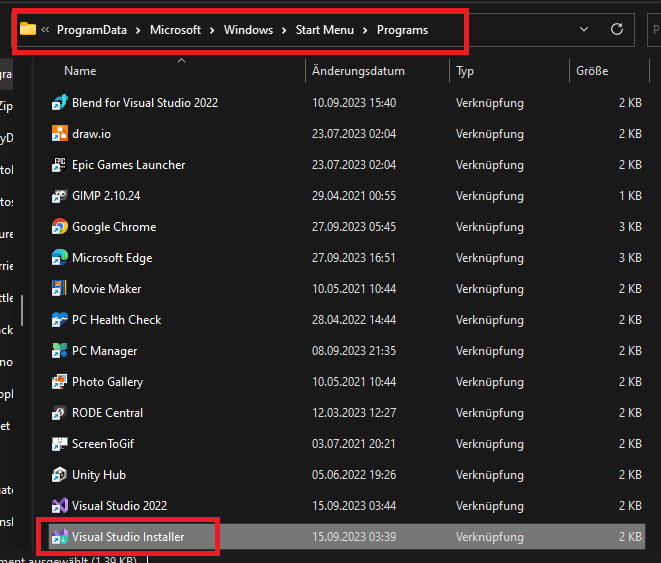This screenshot has height=563, width=661.
Task: Expand chevron after Windows in path
Action: (284, 30)
